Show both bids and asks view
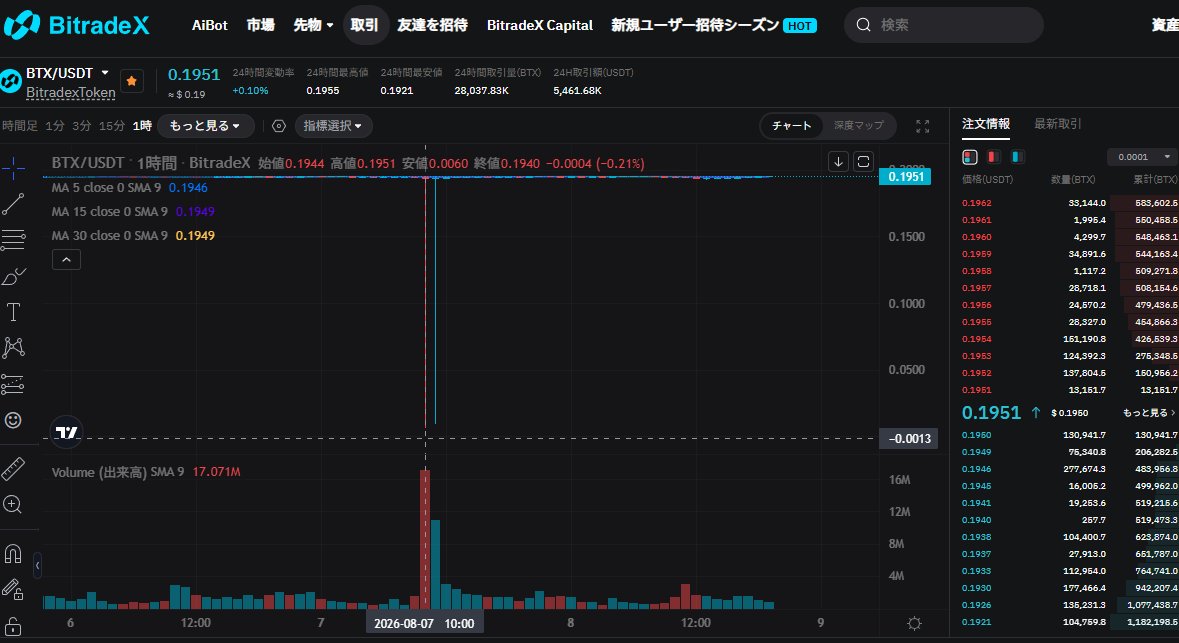Viewport: 1179px width, 643px height. pos(970,157)
